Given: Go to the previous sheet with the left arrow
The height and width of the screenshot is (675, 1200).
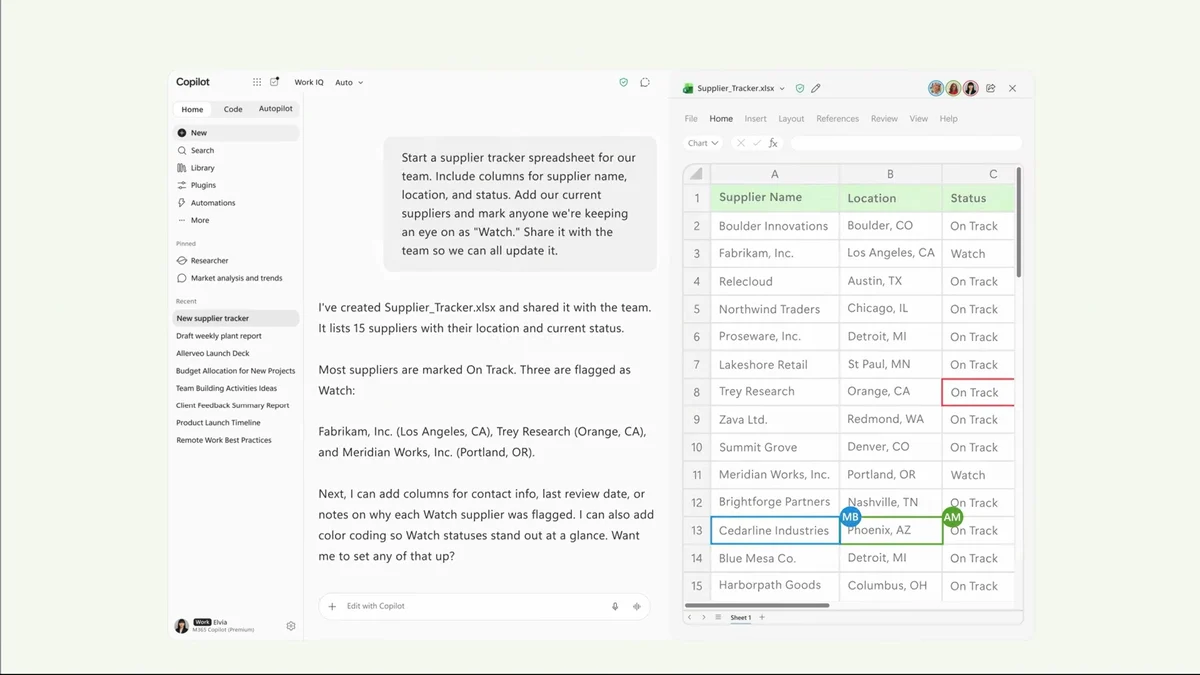Looking at the screenshot, I should (x=690, y=618).
